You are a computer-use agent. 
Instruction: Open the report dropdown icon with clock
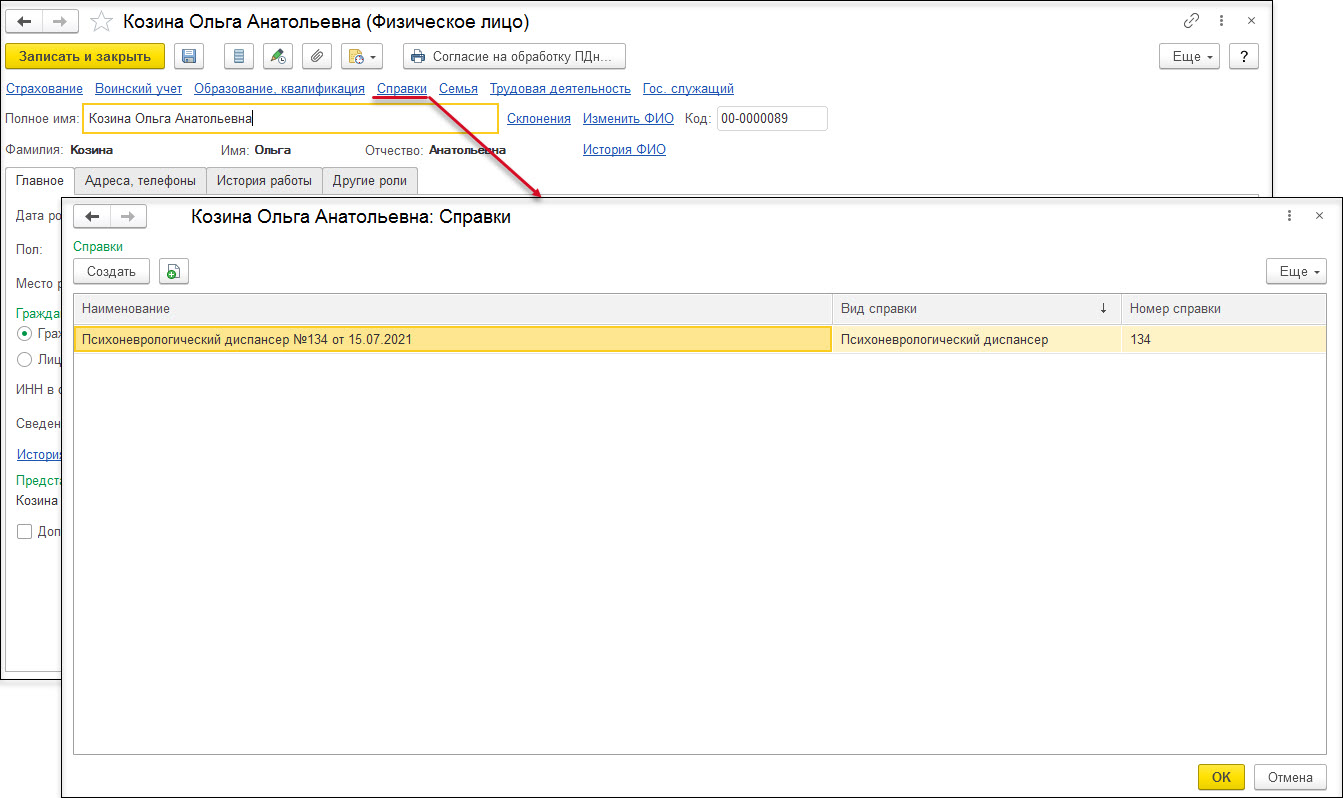point(362,56)
